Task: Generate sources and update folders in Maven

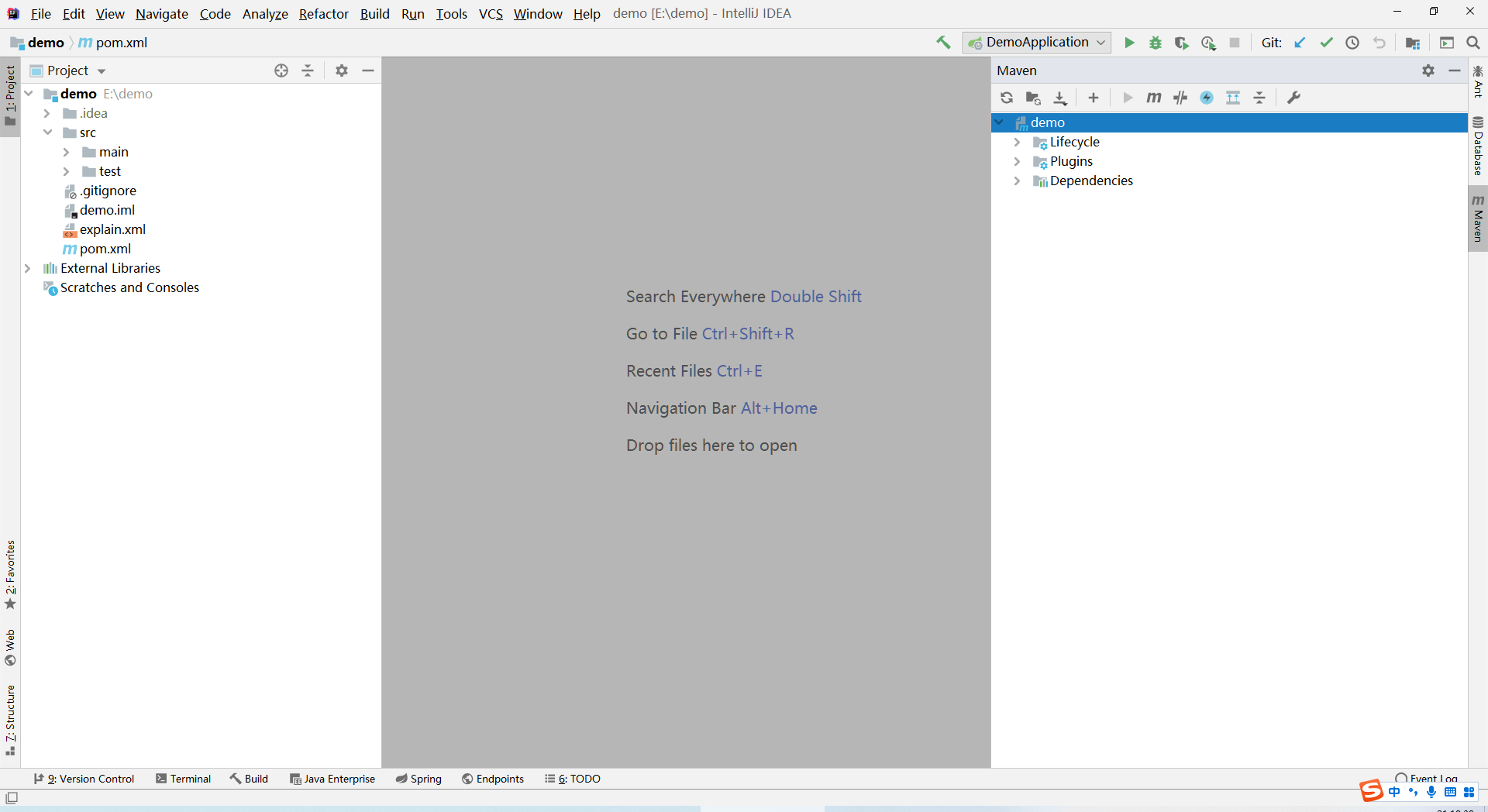Action: (x=1033, y=98)
